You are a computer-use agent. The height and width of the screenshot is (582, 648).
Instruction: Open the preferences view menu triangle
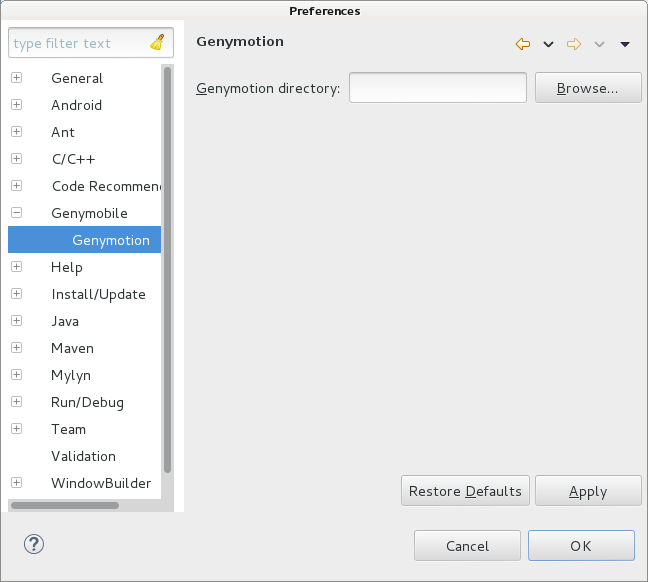pos(625,44)
